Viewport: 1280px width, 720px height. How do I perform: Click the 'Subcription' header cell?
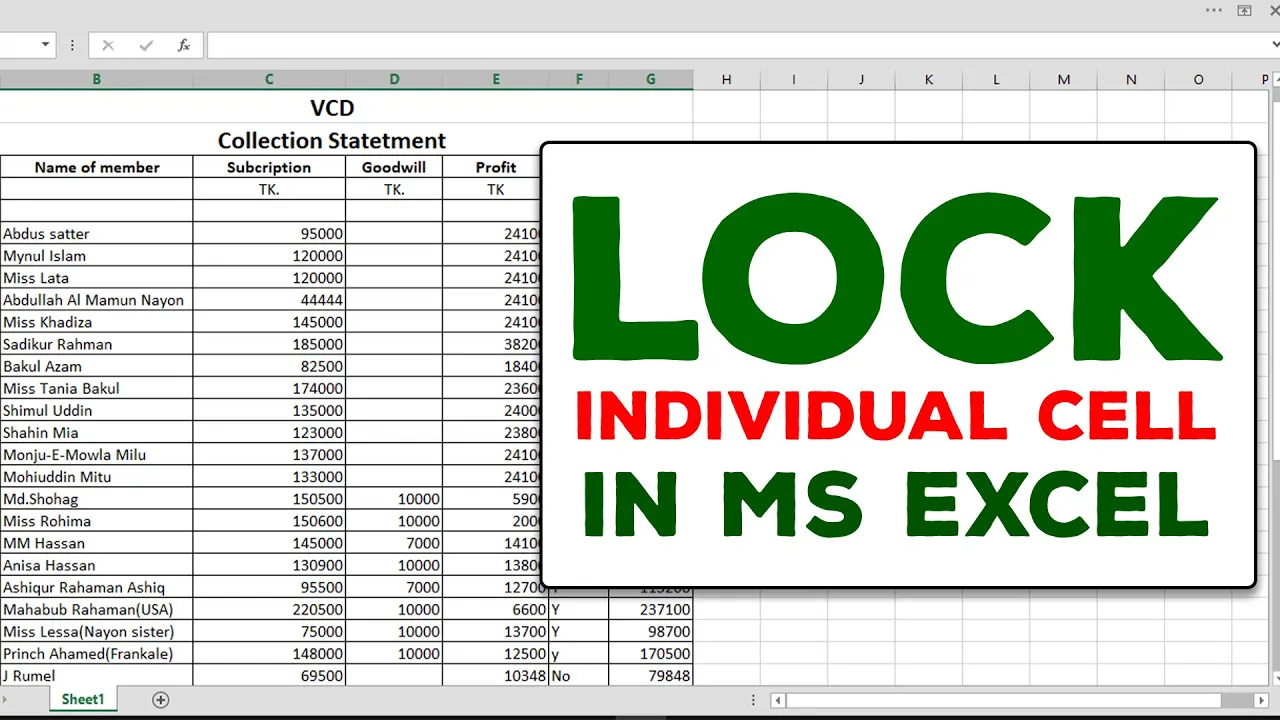pos(269,167)
